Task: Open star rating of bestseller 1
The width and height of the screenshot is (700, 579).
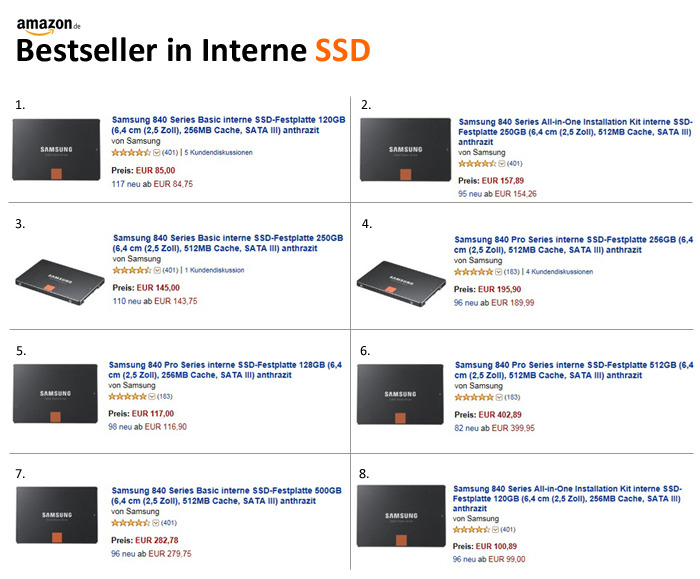Action: pyautogui.click(x=131, y=153)
